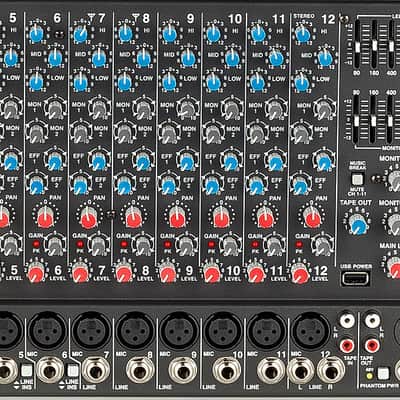Select the channel 6 MIC XLR input
This screenshot has width=400, height=400.
[x=48, y=330]
